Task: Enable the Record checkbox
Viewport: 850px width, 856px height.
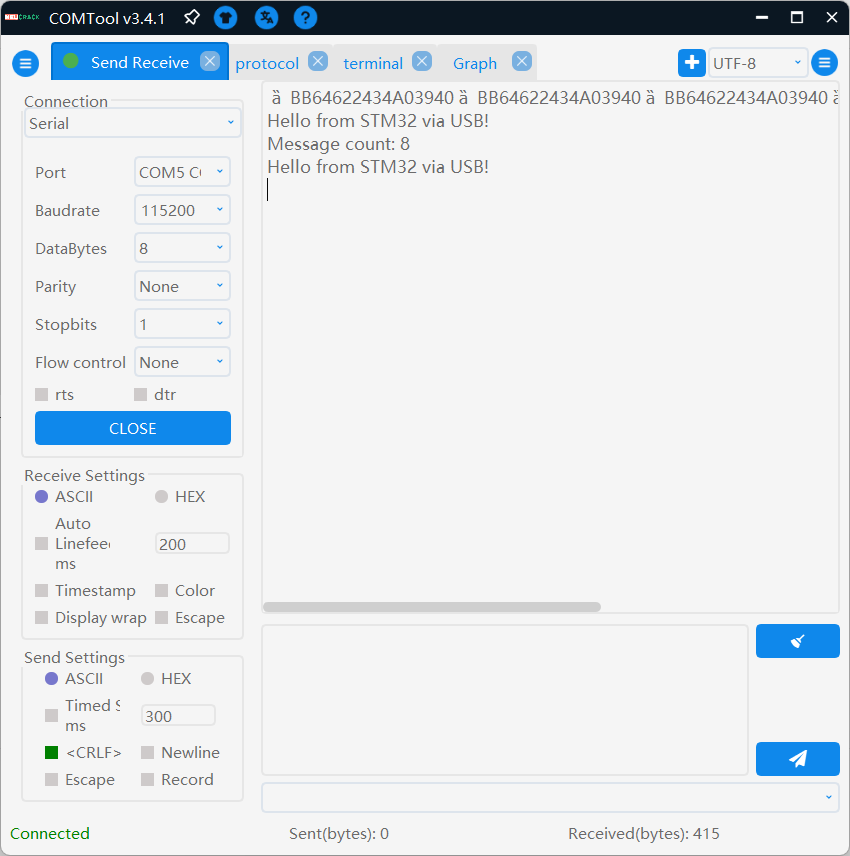Action: tap(147, 780)
